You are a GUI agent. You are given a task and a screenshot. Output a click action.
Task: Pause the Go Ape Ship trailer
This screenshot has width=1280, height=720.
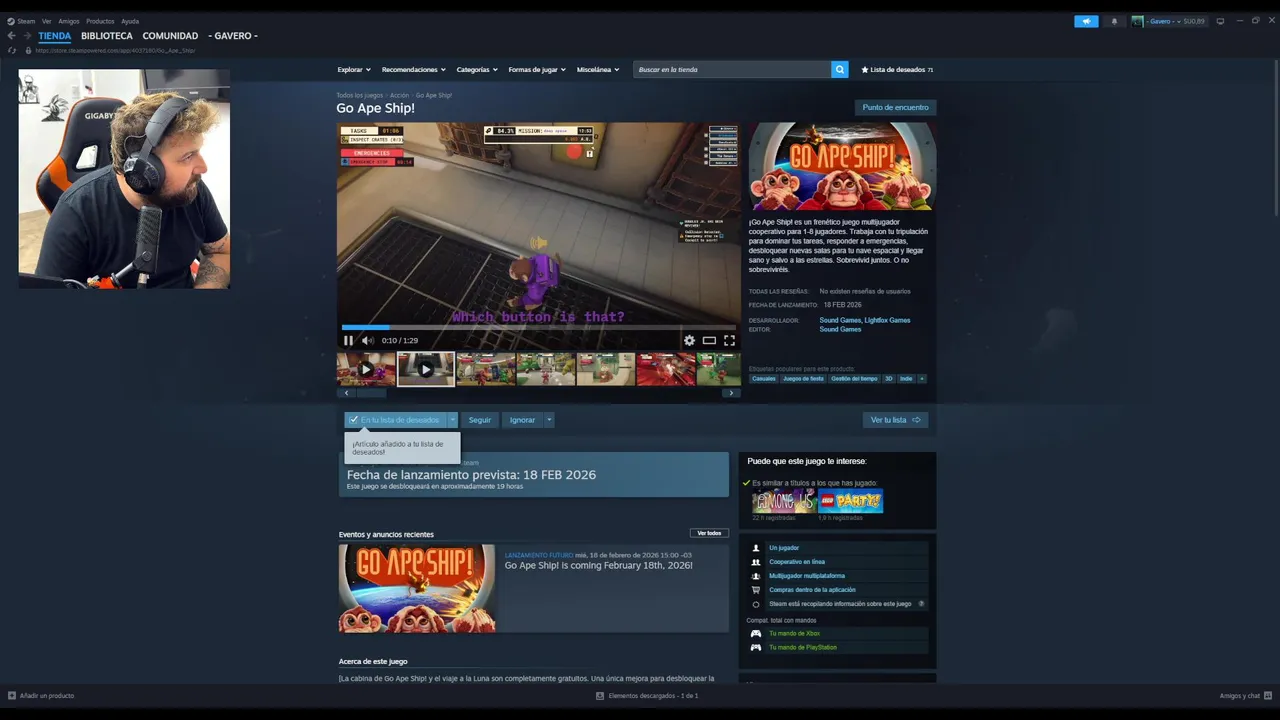pyautogui.click(x=348, y=340)
